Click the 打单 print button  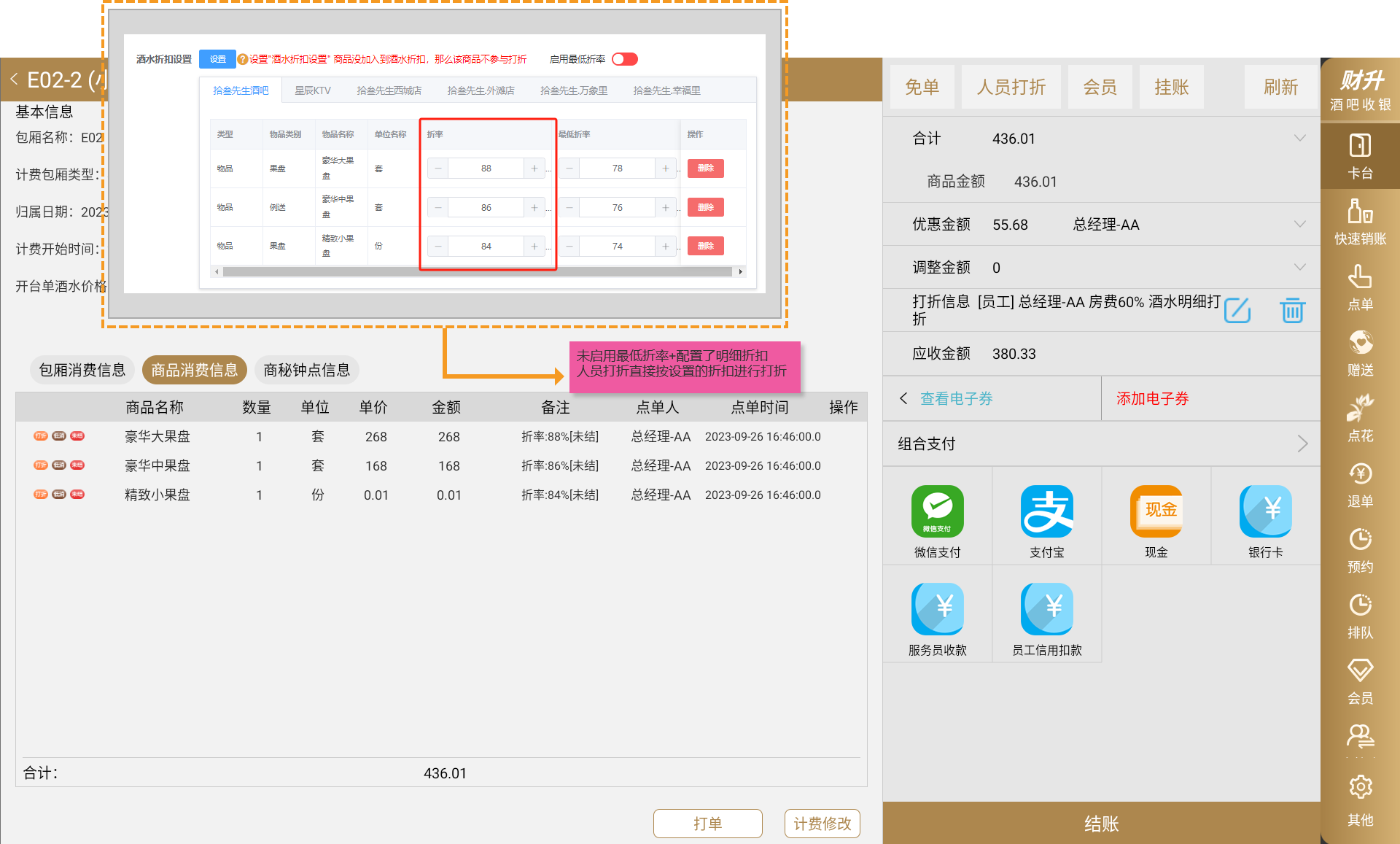[x=707, y=824]
